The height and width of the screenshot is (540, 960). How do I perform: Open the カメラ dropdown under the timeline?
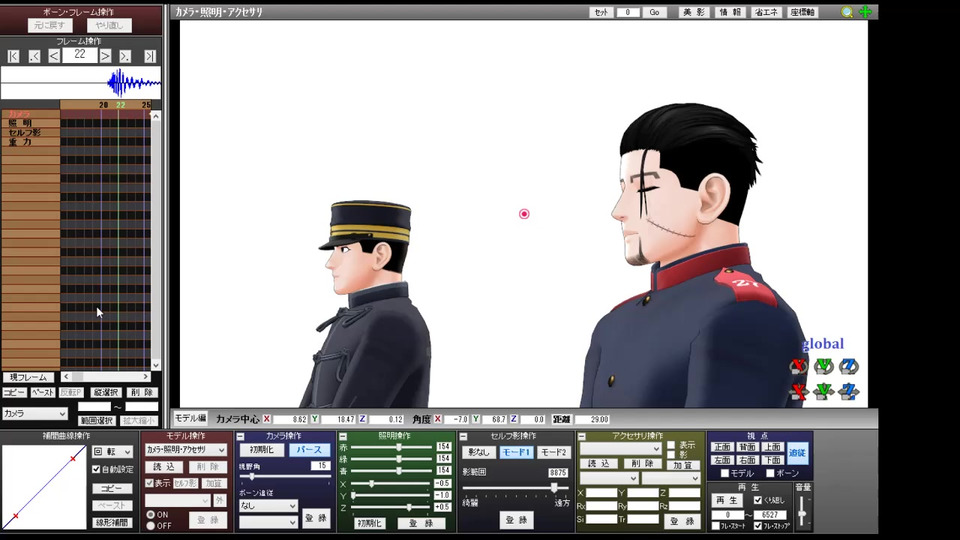tap(34, 414)
